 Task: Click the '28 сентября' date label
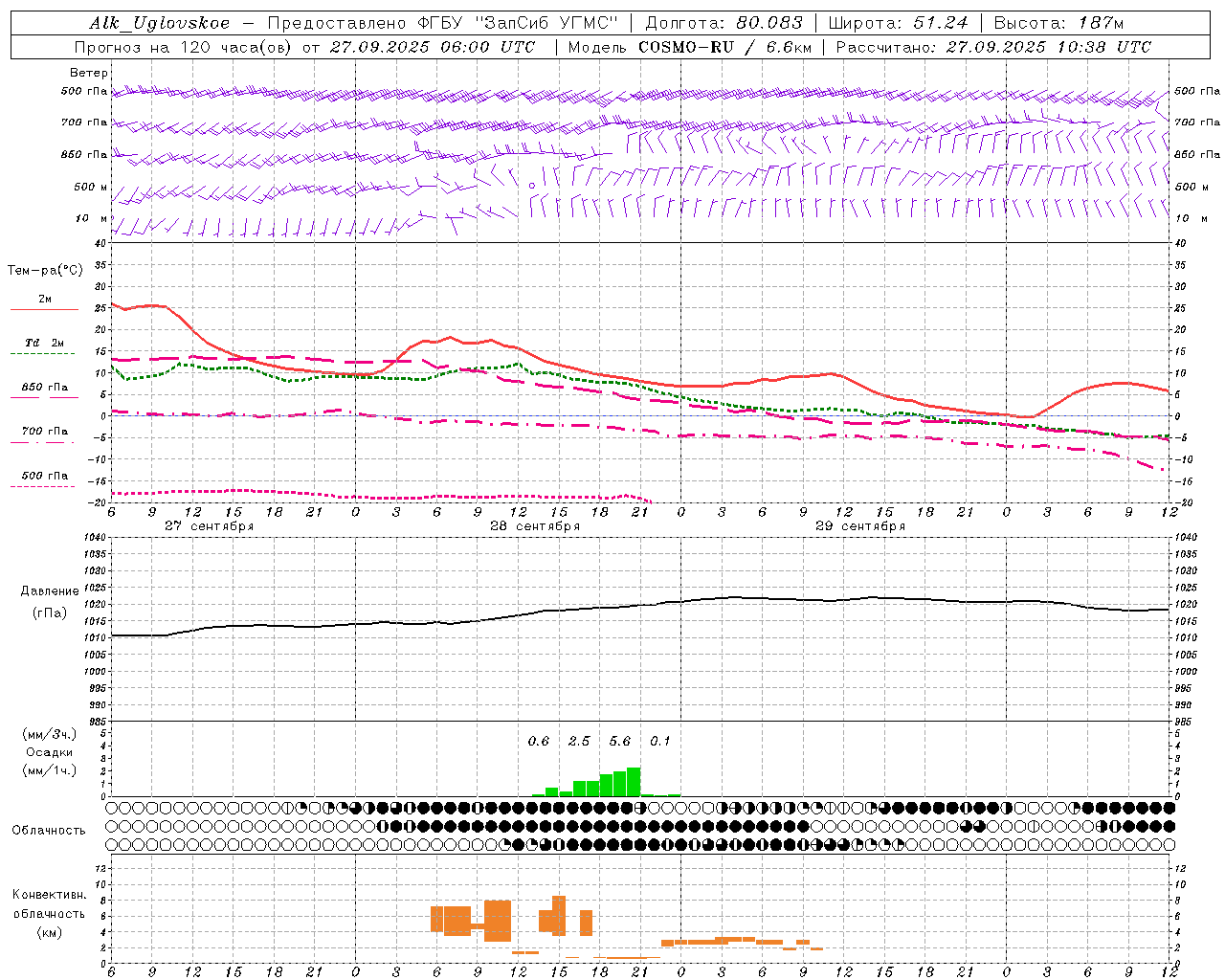pyautogui.click(x=534, y=526)
